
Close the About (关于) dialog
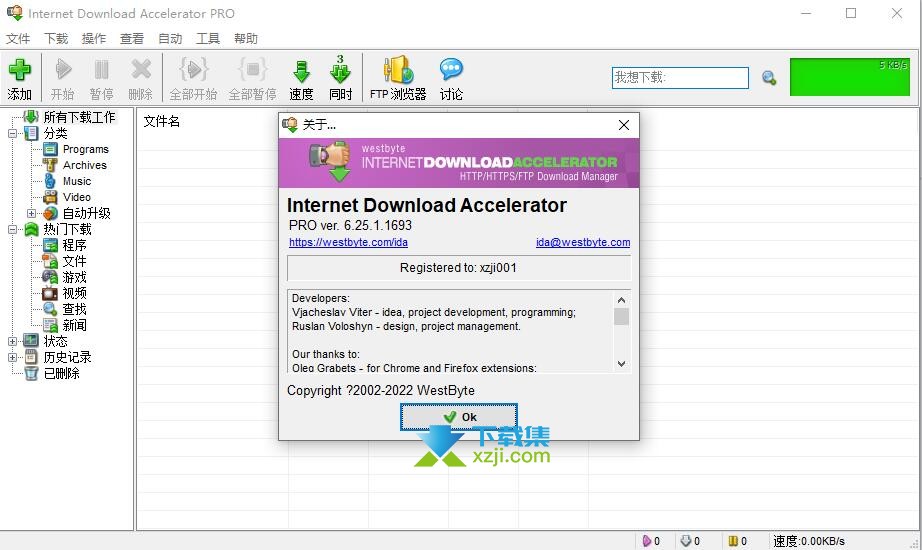(624, 125)
